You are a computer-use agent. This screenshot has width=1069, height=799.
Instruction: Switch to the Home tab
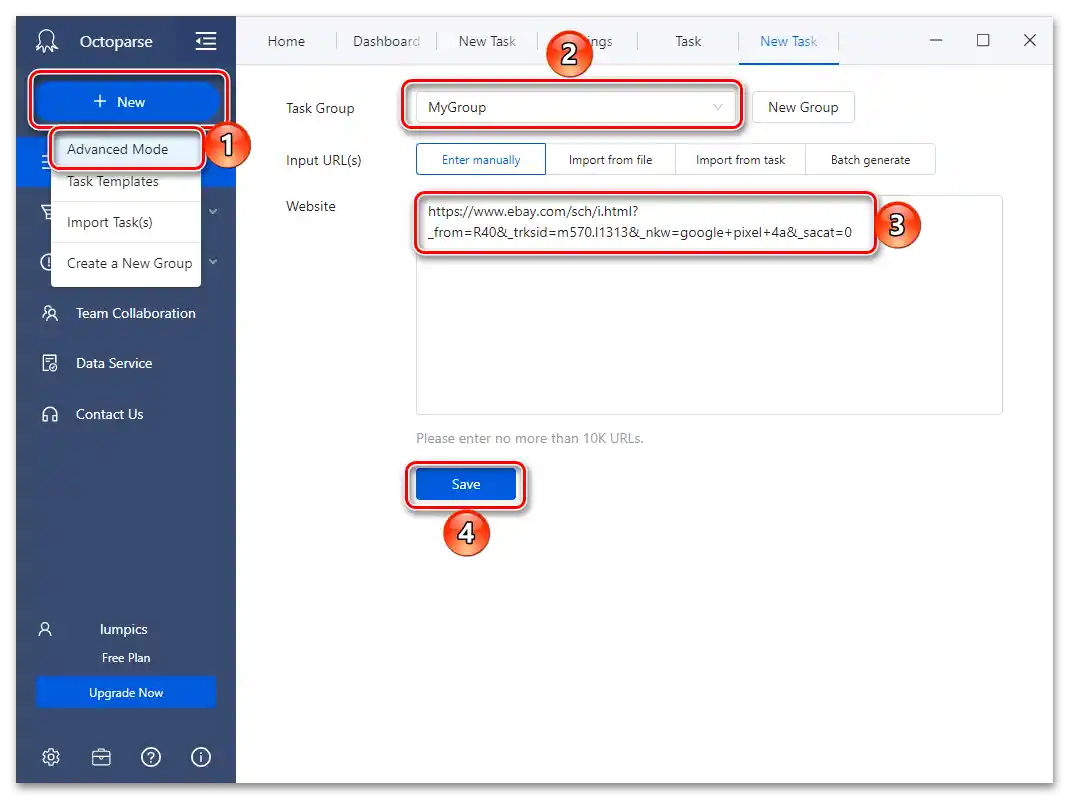(286, 41)
